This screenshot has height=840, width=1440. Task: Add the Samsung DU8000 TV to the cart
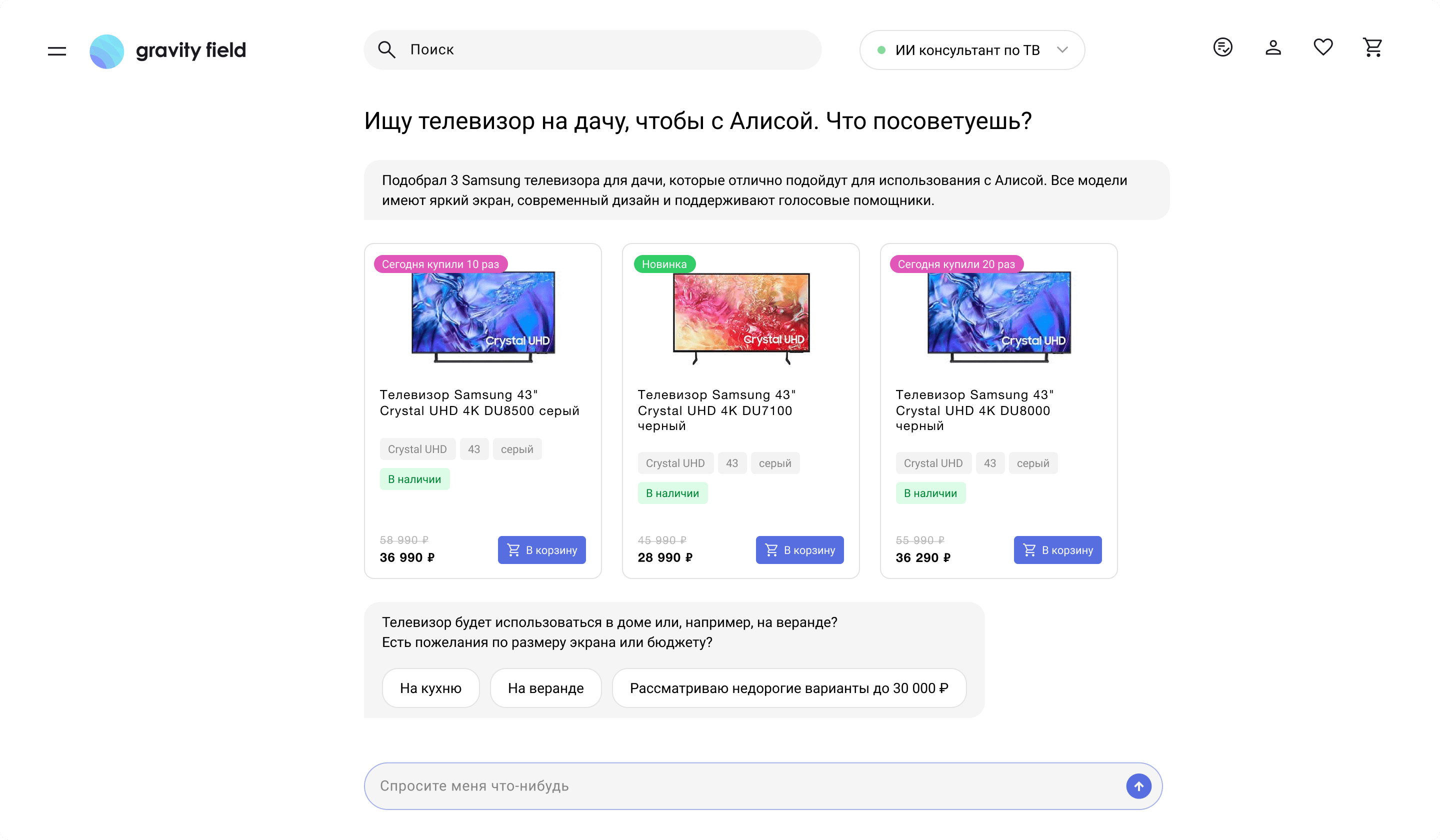[1057, 549]
